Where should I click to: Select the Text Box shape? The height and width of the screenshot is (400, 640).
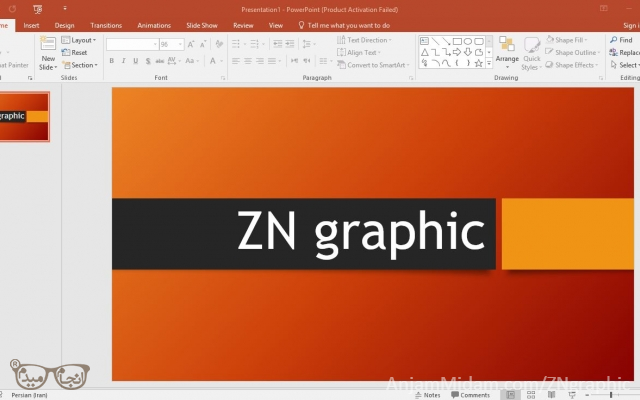coord(424,41)
